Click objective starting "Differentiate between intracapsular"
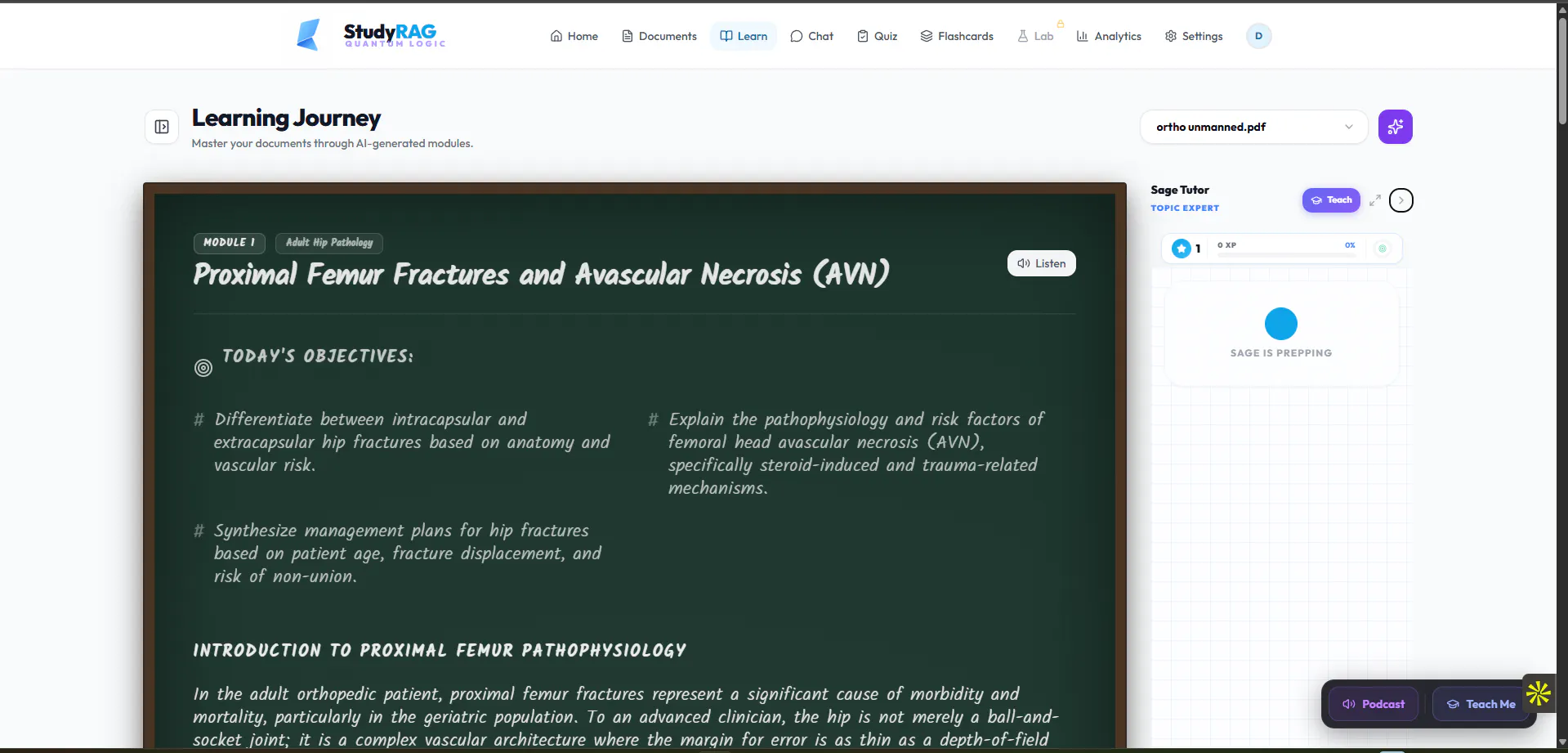1568x753 pixels. (x=412, y=442)
